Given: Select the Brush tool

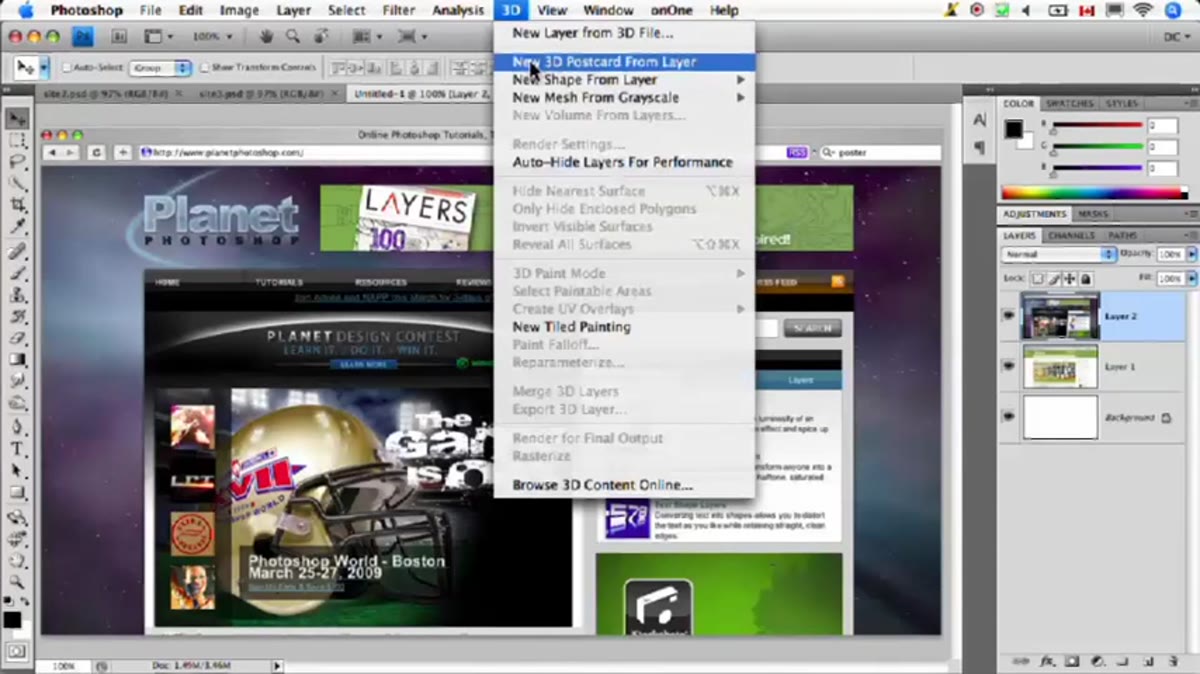Looking at the screenshot, I should (17, 273).
